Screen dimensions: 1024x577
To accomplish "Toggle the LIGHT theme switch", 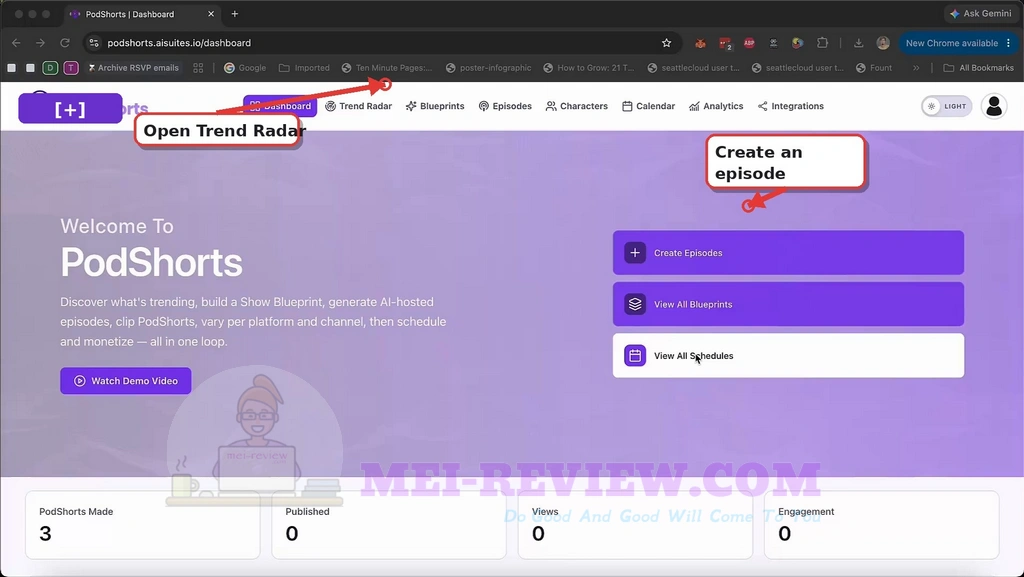I will tap(946, 106).
